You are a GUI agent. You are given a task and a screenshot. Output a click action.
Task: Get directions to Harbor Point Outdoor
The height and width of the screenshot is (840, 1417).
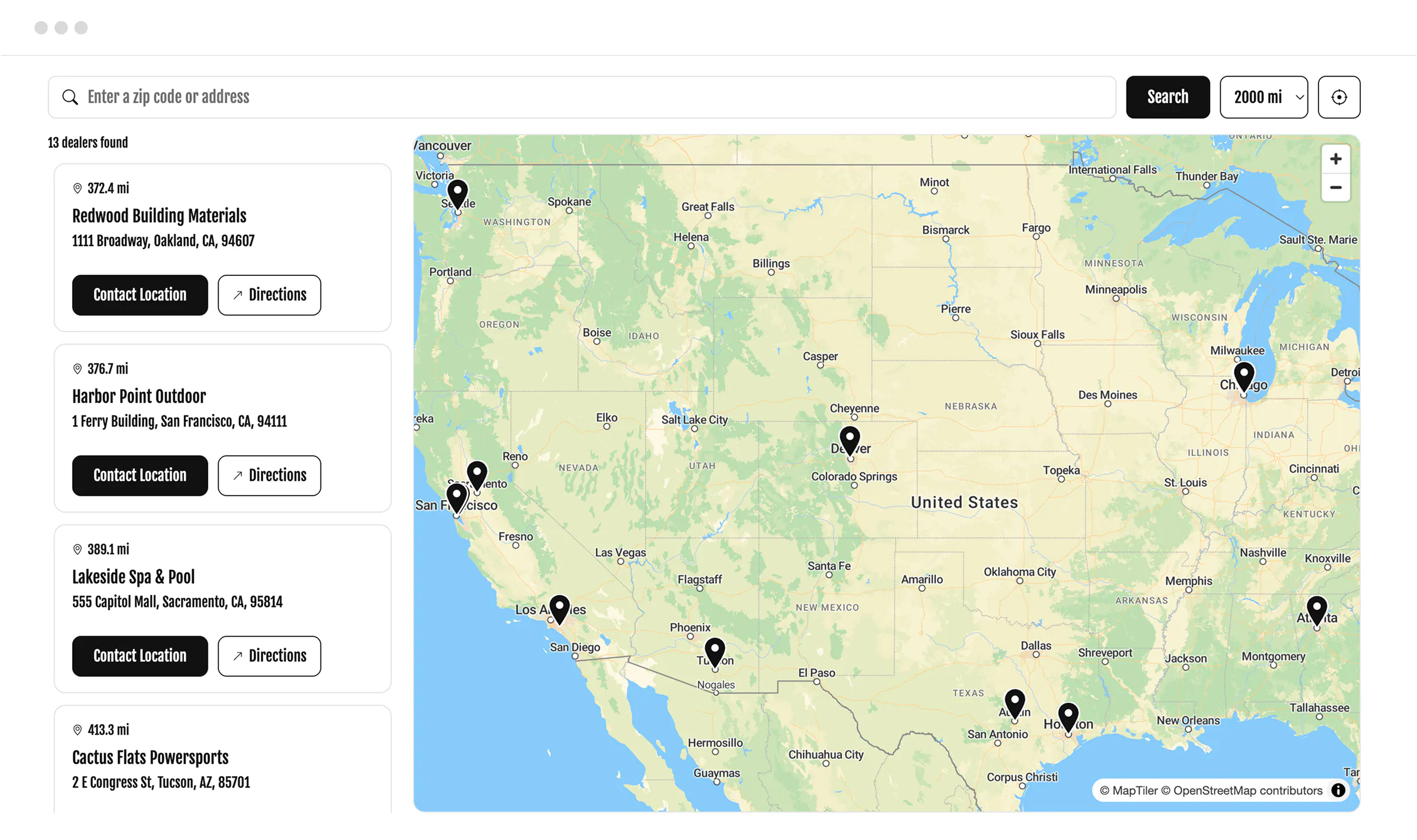[270, 476]
